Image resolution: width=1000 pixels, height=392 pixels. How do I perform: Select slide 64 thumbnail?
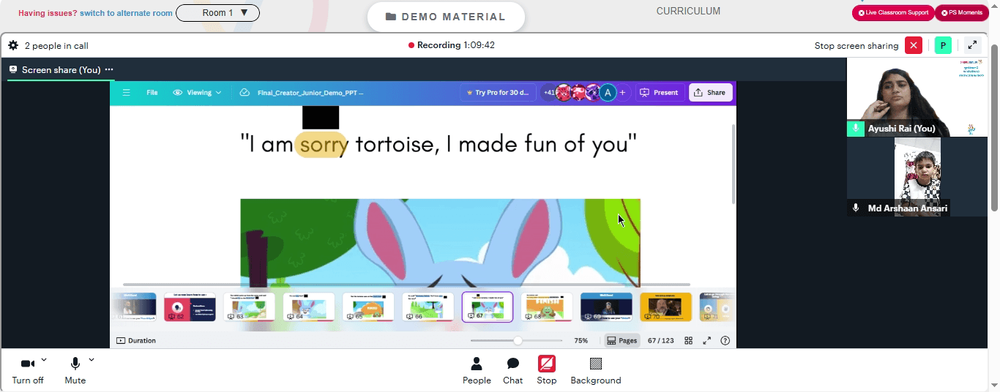[x=309, y=307]
